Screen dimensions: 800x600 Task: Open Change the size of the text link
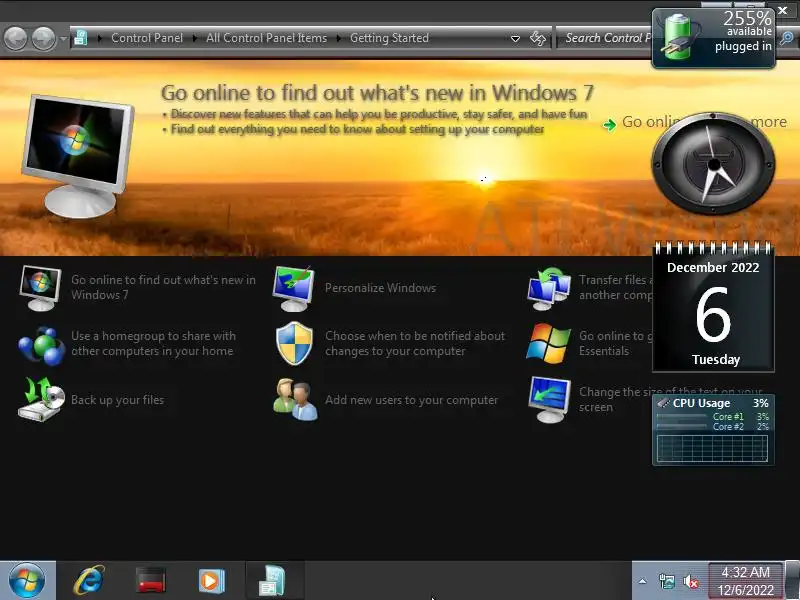(615, 399)
